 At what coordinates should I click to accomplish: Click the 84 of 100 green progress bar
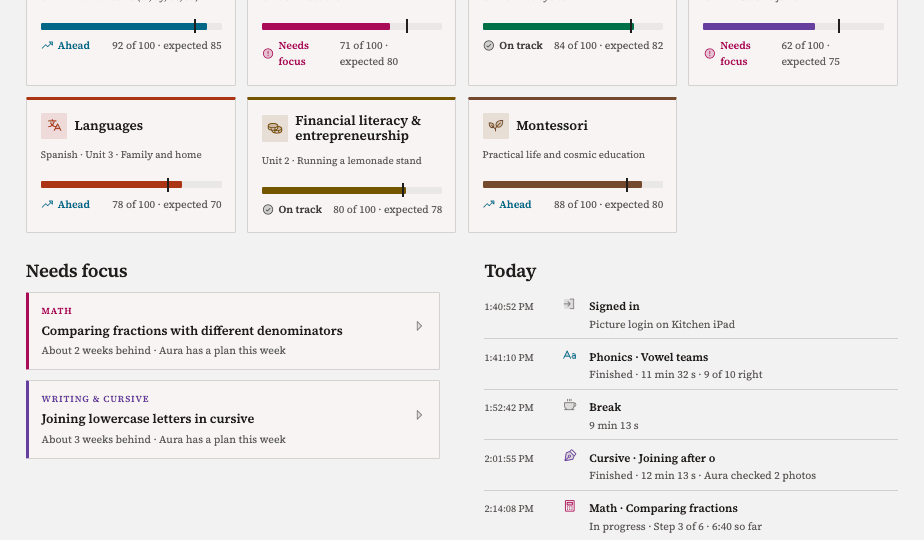[572, 27]
